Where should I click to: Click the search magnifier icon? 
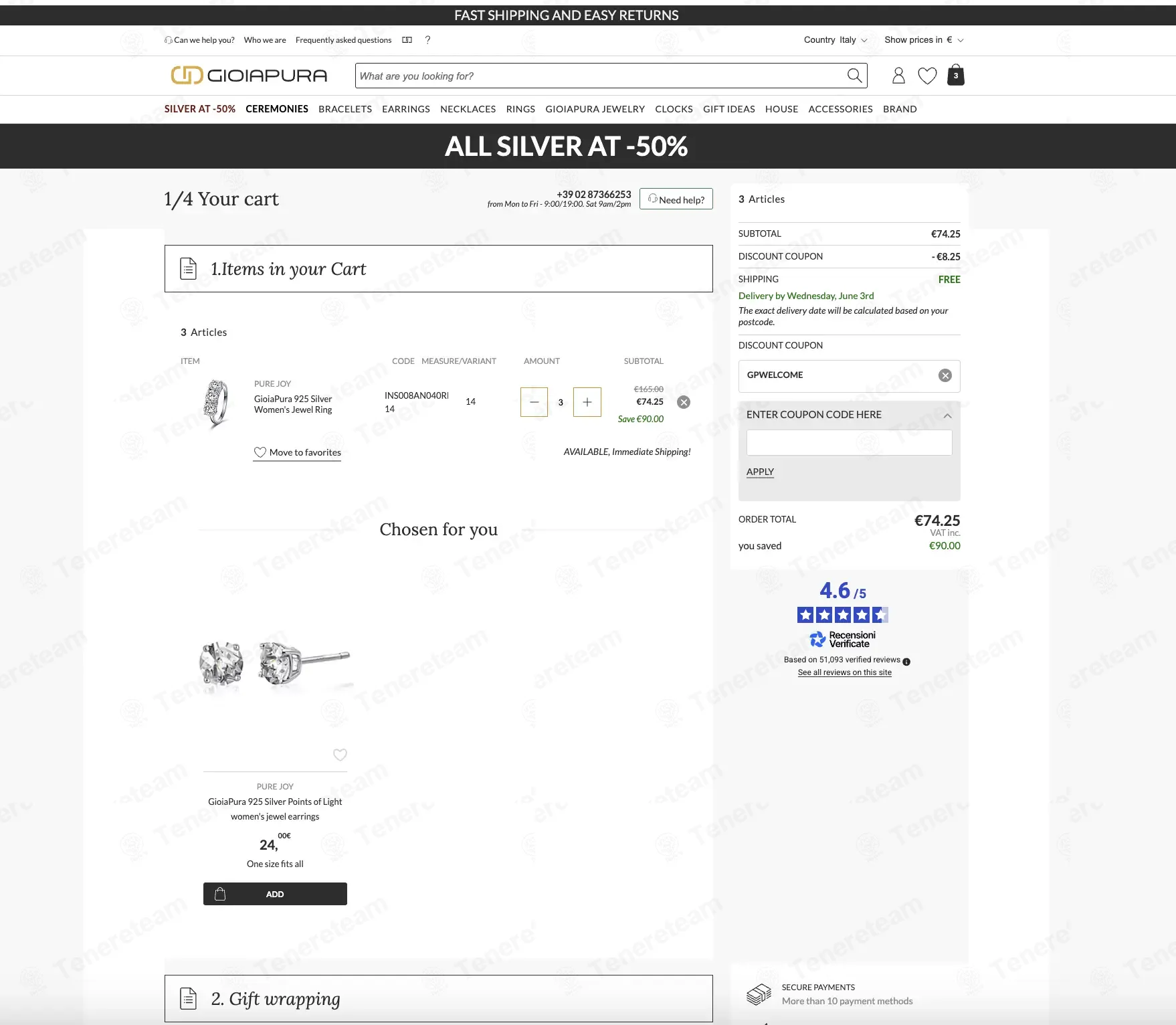[854, 76]
